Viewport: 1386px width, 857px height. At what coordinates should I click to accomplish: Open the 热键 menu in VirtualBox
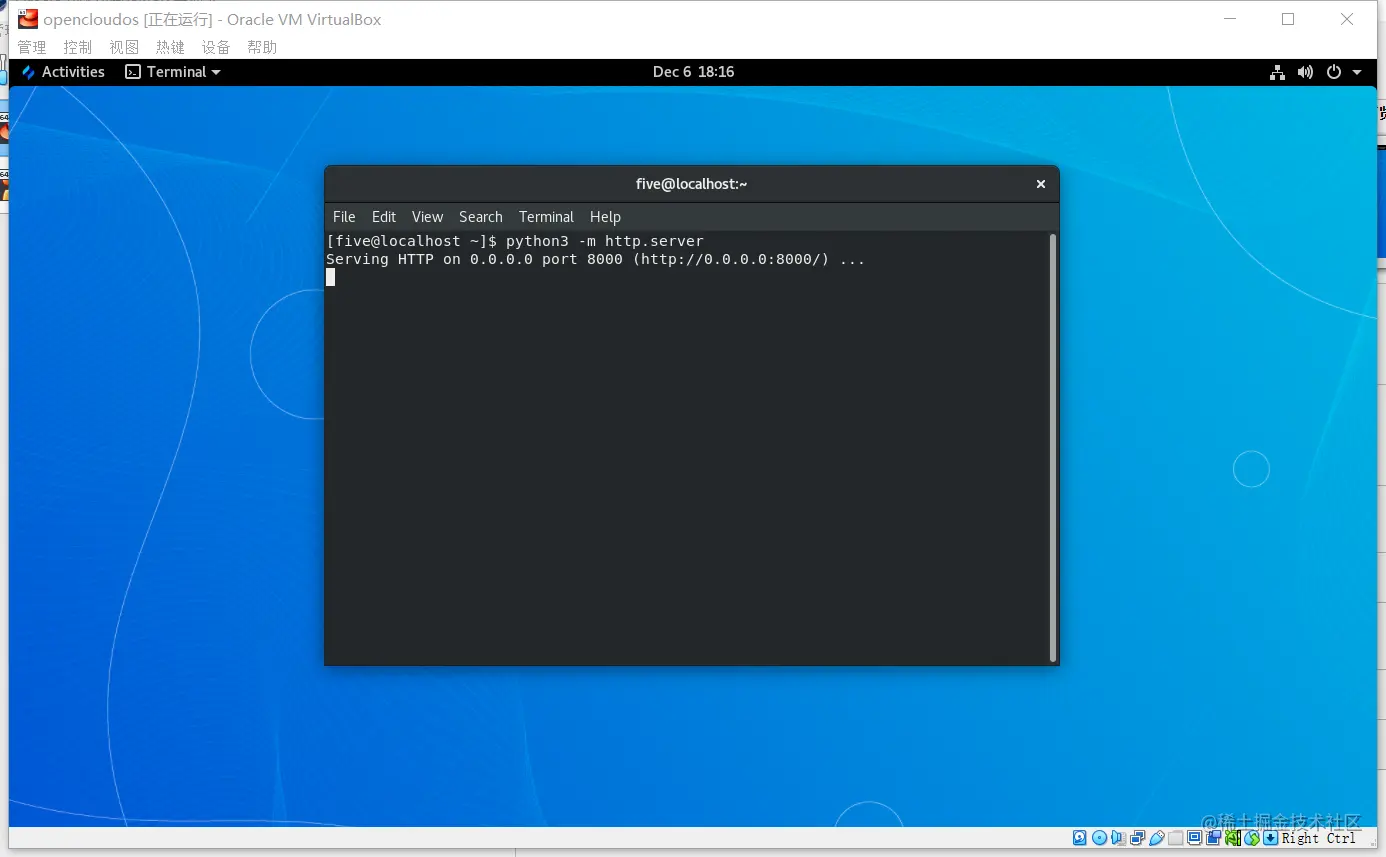point(170,47)
